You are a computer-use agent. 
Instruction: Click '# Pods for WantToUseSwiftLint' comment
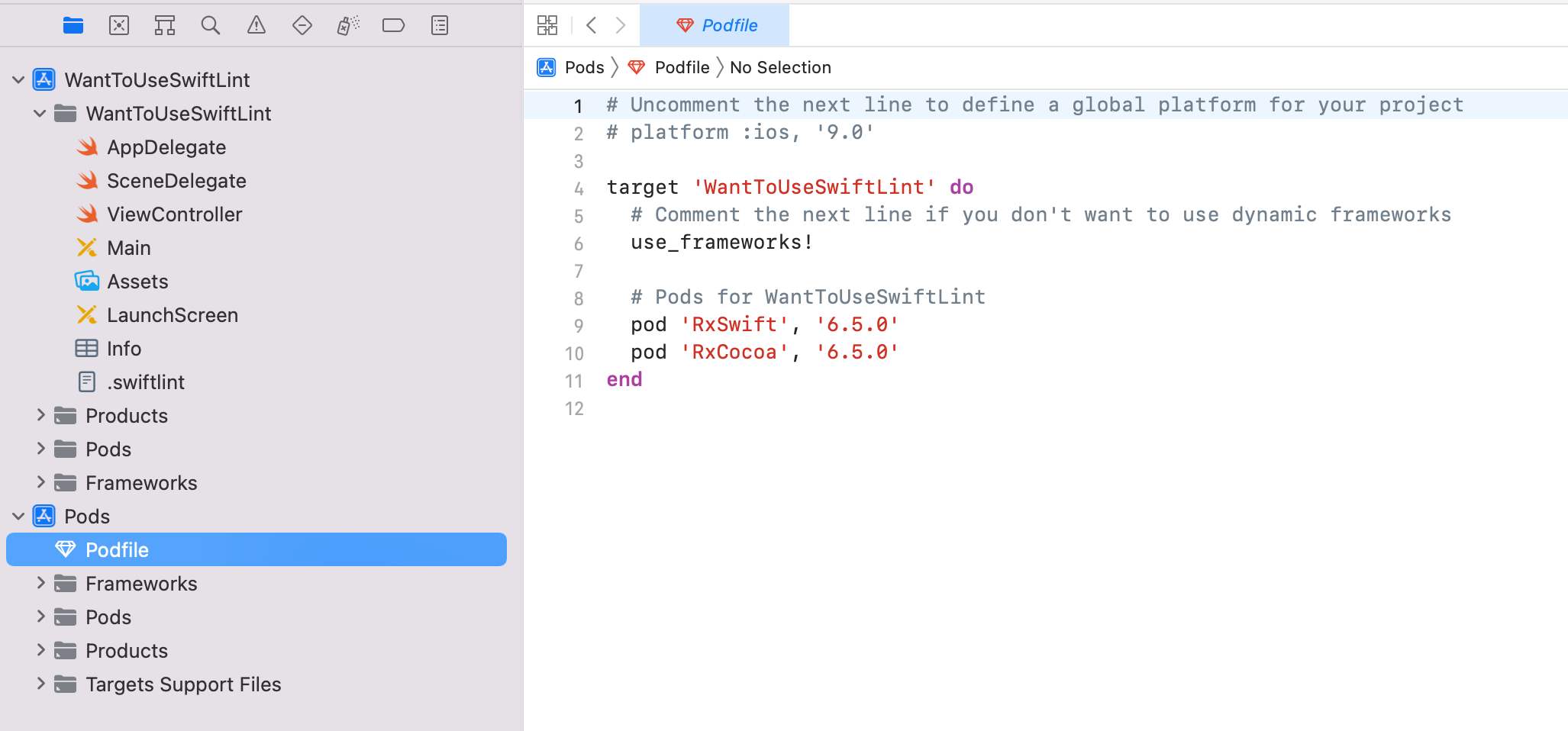click(x=808, y=297)
